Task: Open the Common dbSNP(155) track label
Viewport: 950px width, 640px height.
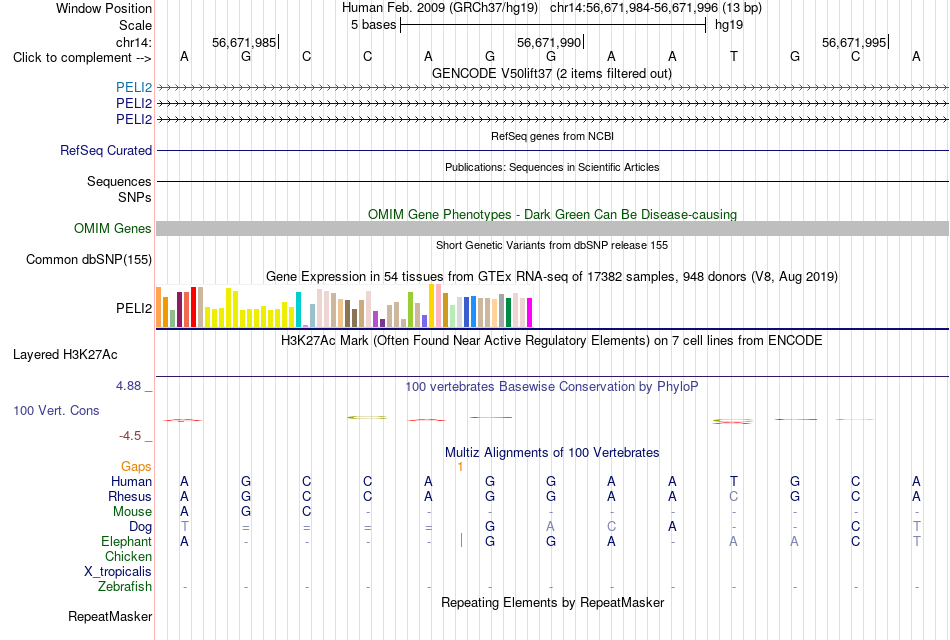Action: [x=89, y=259]
